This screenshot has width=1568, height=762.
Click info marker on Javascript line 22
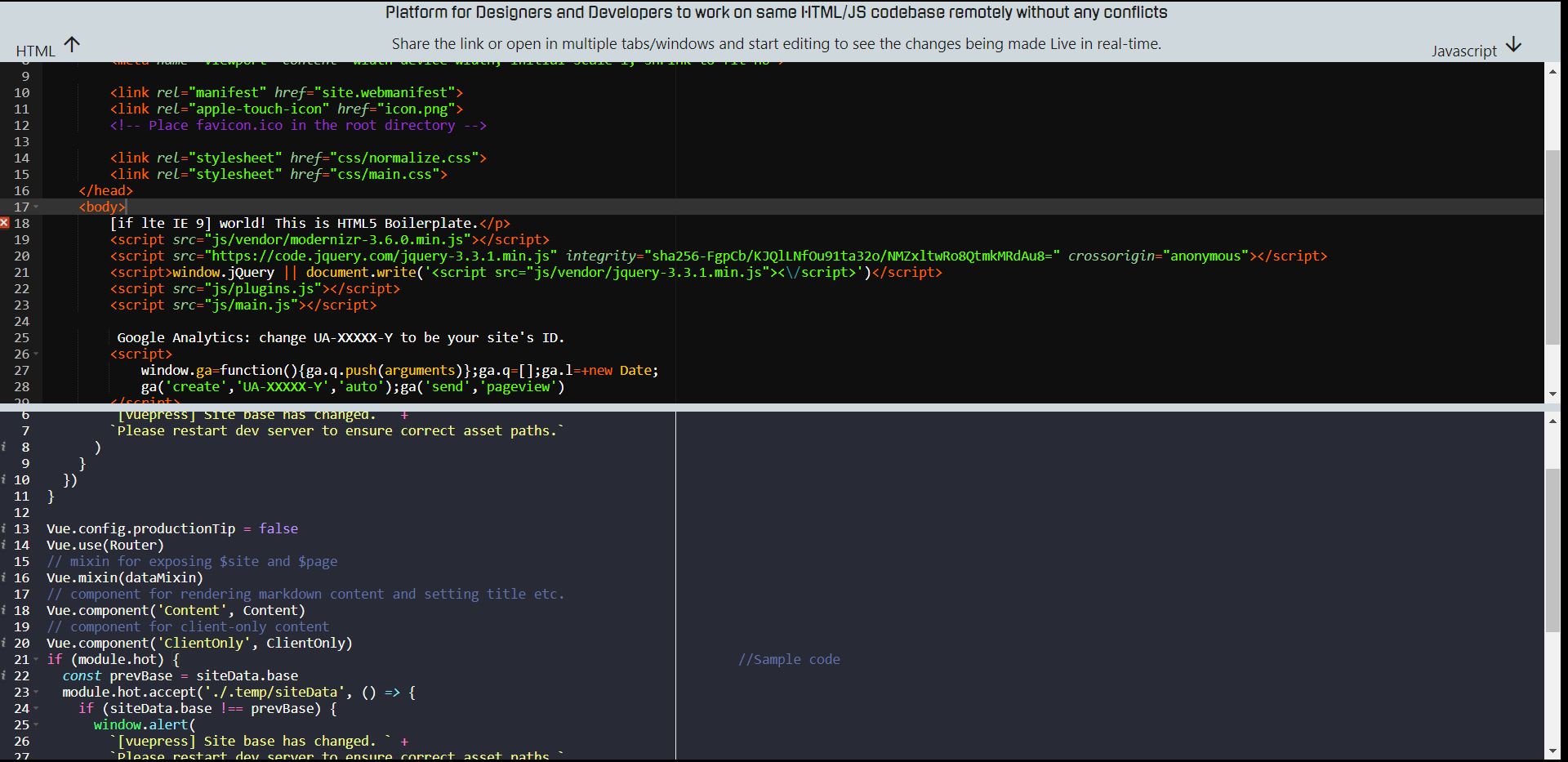[4, 675]
